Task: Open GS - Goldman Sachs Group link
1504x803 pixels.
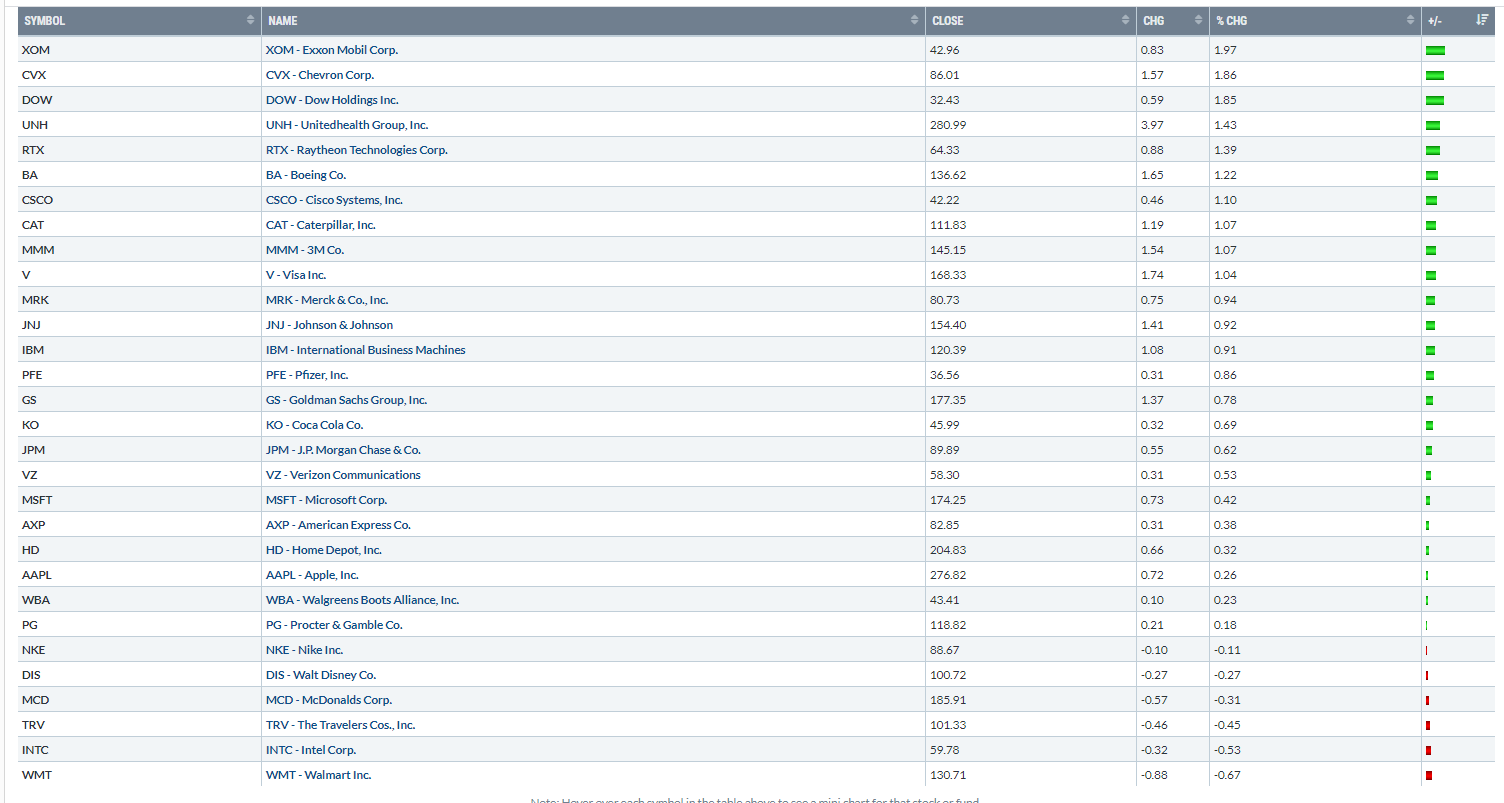Action: [x=347, y=400]
